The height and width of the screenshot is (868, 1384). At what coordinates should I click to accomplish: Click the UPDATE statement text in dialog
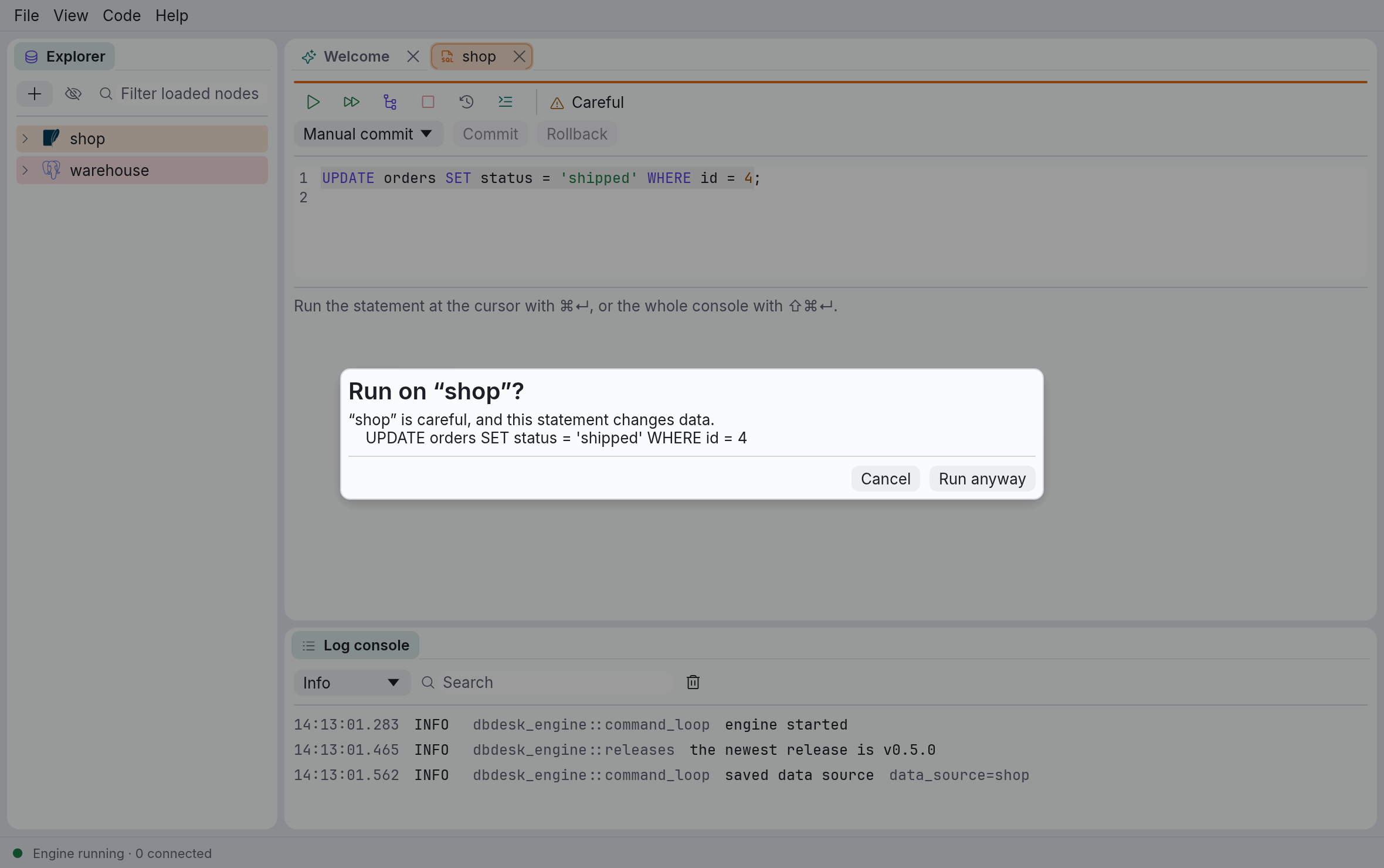click(x=556, y=438)
